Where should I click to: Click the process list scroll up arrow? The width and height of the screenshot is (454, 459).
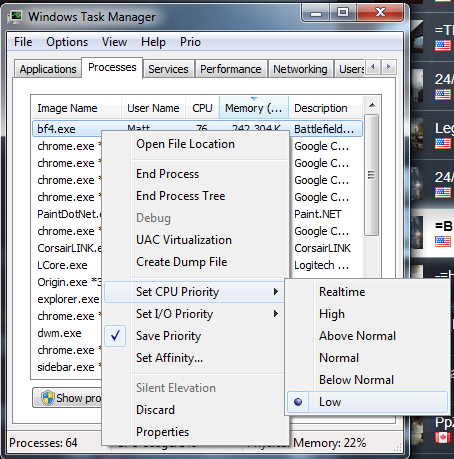point(372,106)
